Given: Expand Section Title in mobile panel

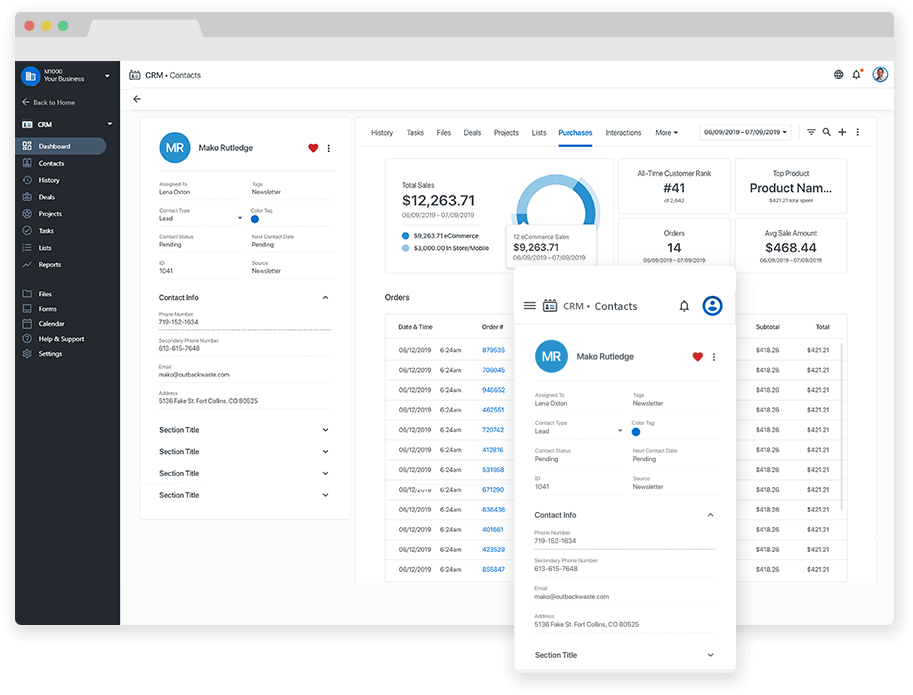Looking at the screenshot, I should point(710,655).
